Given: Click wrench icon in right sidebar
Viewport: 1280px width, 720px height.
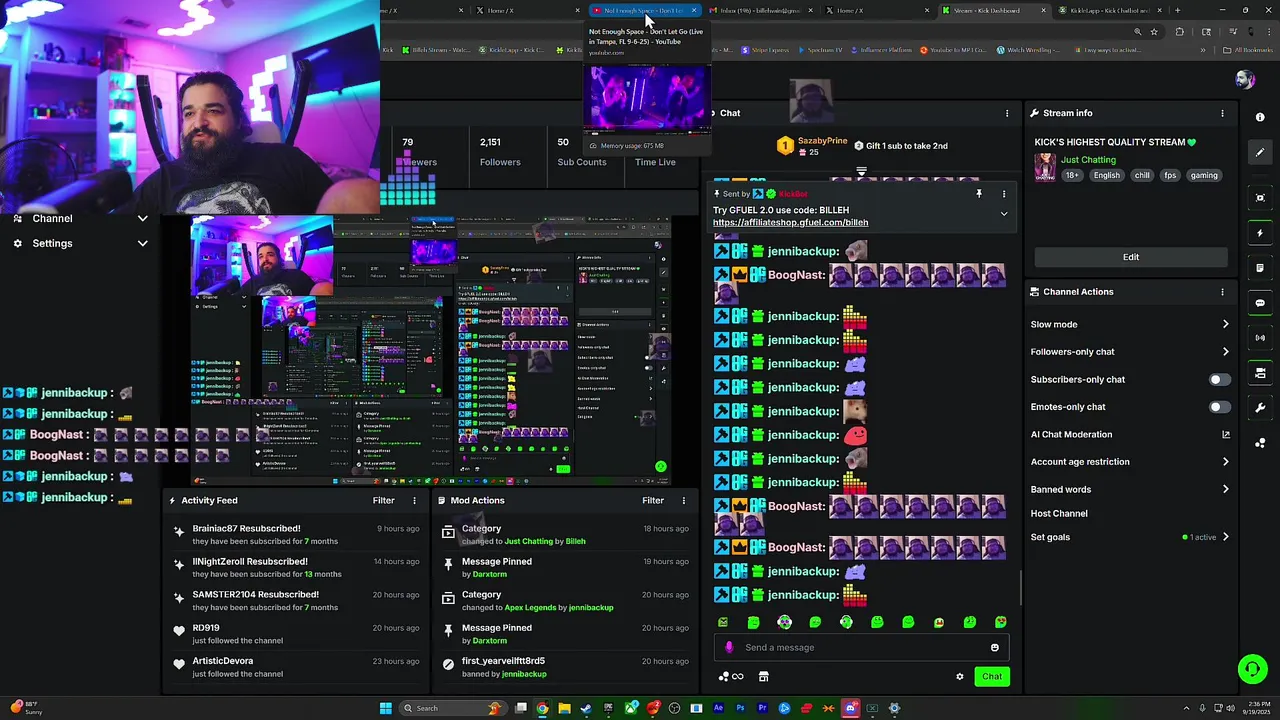Looking at the screenshot, I should pos(1260,408).
